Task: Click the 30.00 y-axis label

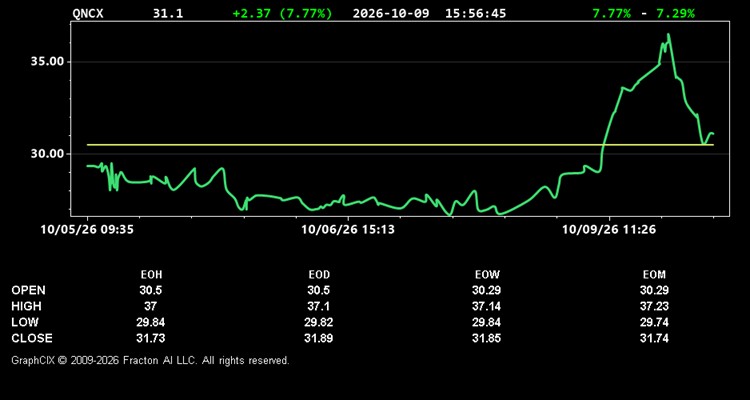Action: click(47, 154)
